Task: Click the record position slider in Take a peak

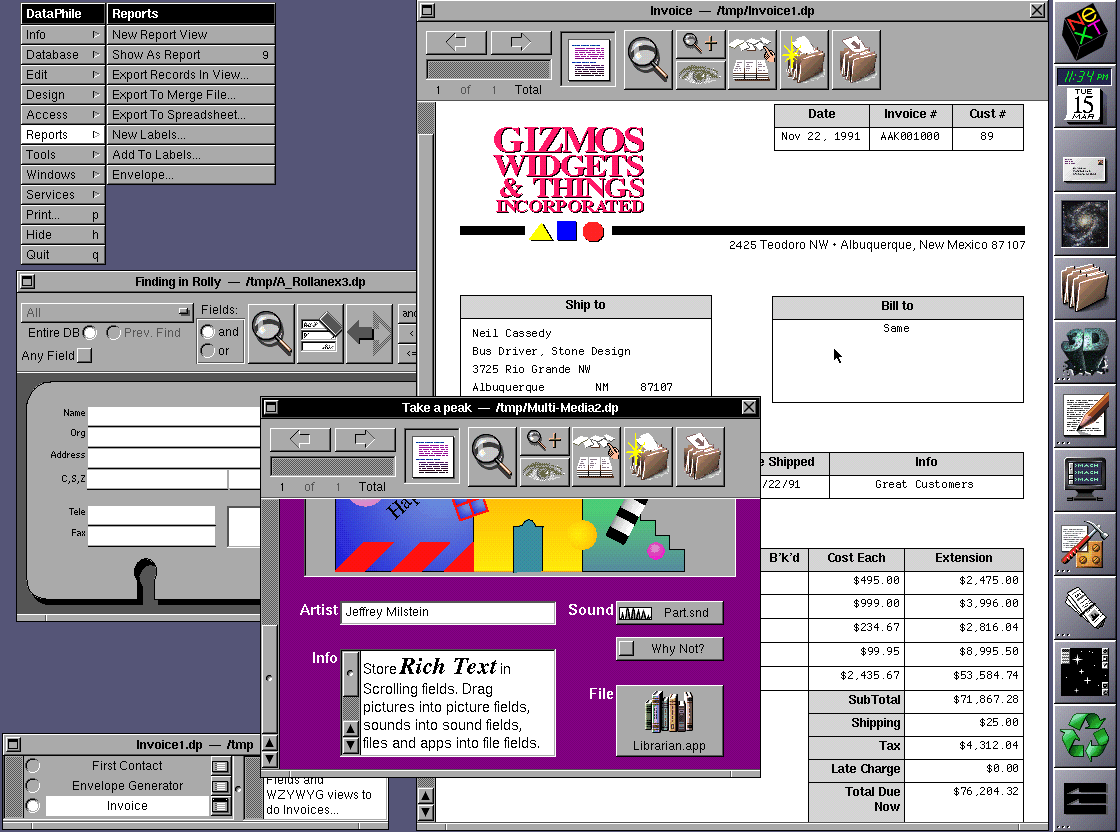Action: [x=333, y=466]
